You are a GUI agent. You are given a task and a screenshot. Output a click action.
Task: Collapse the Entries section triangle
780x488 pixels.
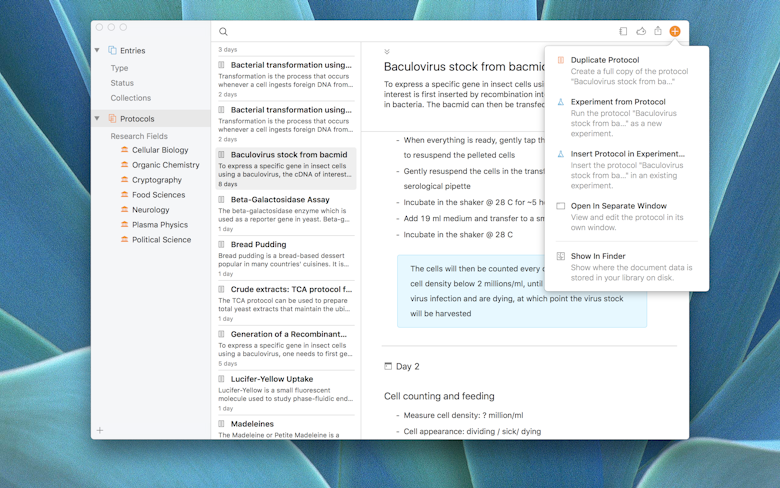tap(97, 50)
